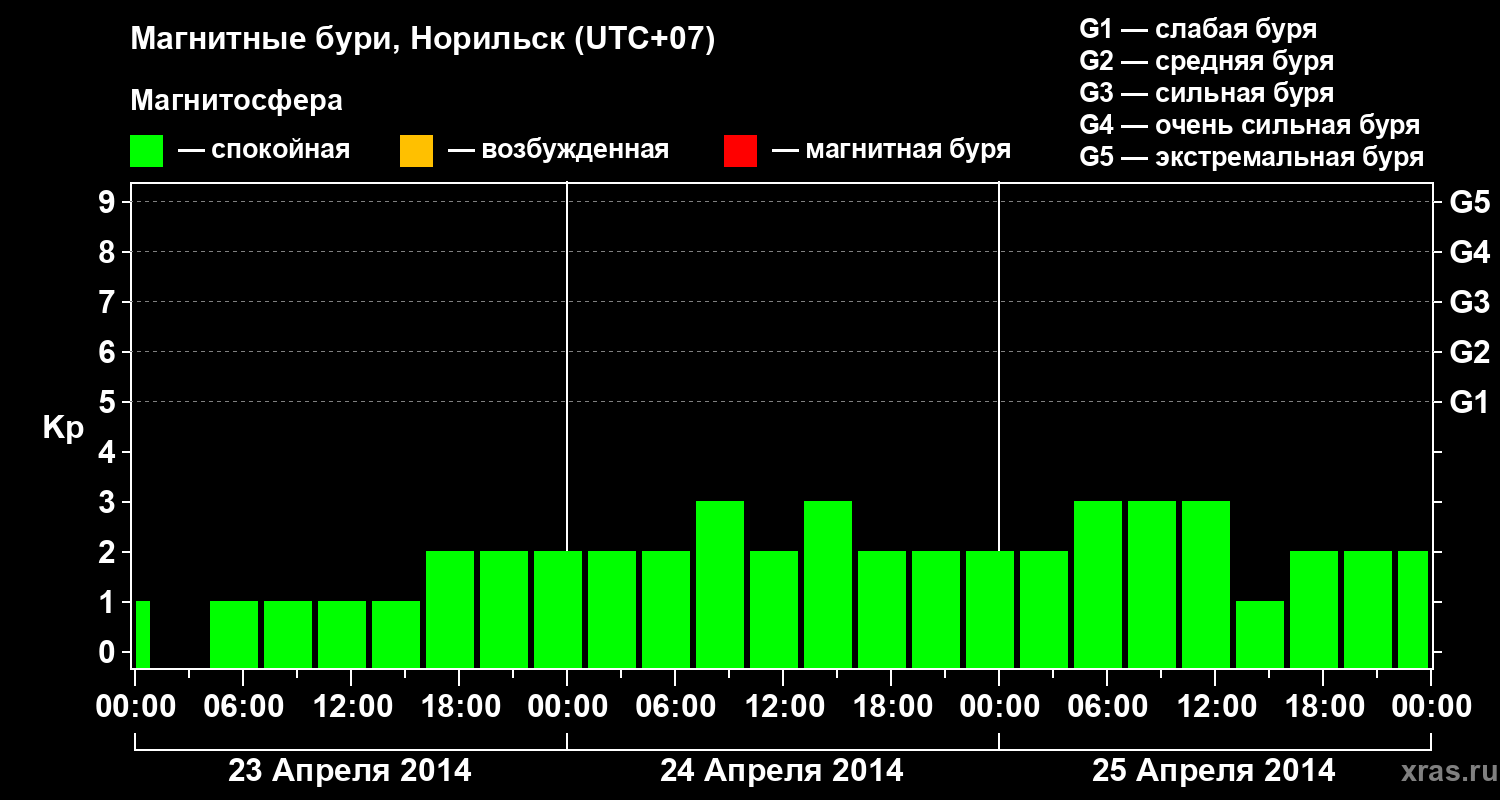
Task: Click the orange 'возбужденная' legend swatch
Action: pyautogui.click(x=416, y=151)
